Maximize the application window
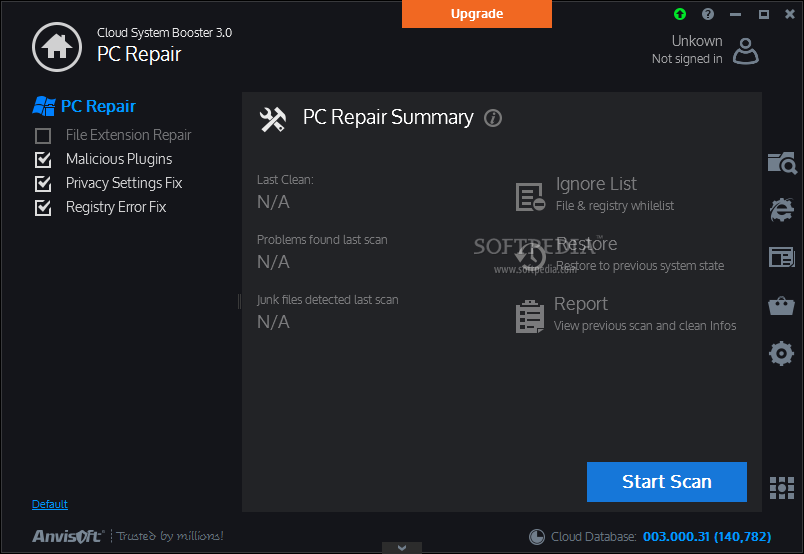Screen dimensions: 804x554 [763, 14]
